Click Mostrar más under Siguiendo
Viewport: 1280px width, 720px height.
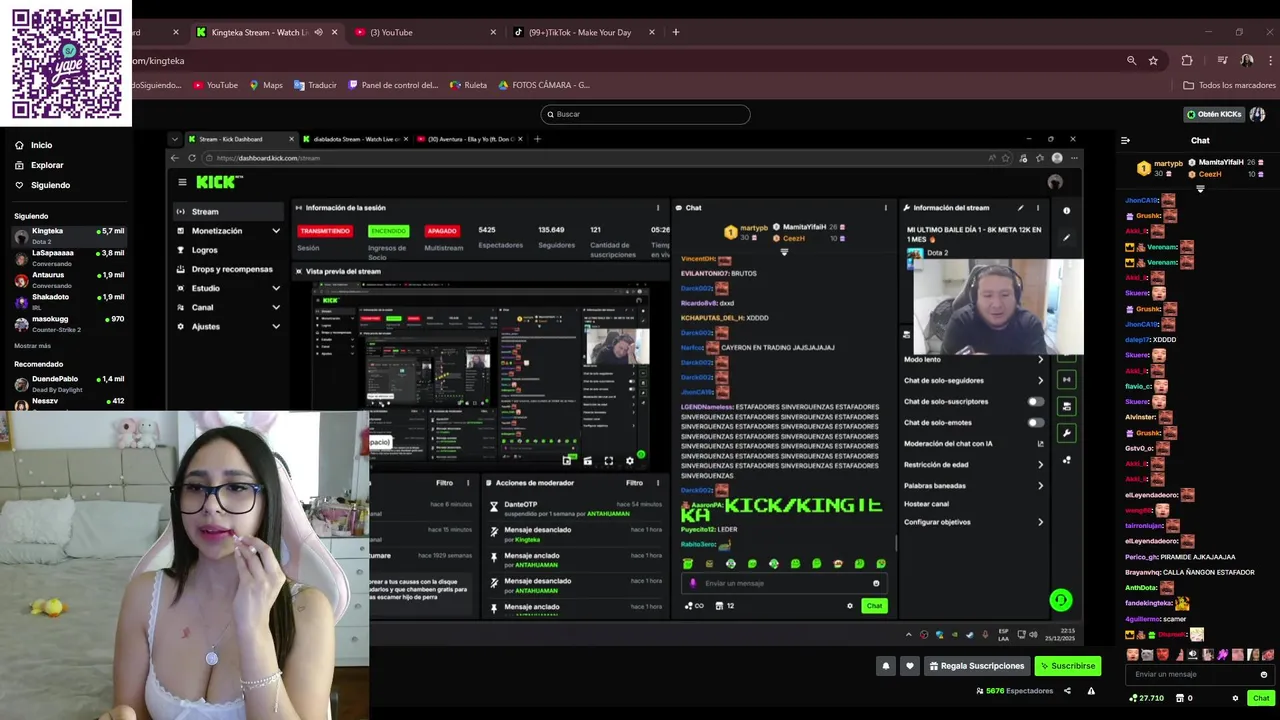[x=32, y=345]
